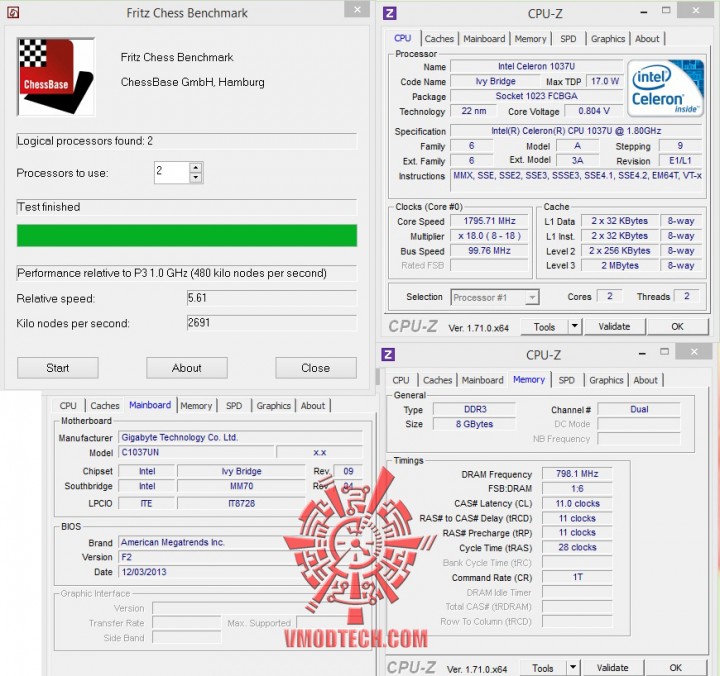Click the motherboard model C1037UN field
The height and width of the screenshot is (676, 720).
[x=197, y=452]
